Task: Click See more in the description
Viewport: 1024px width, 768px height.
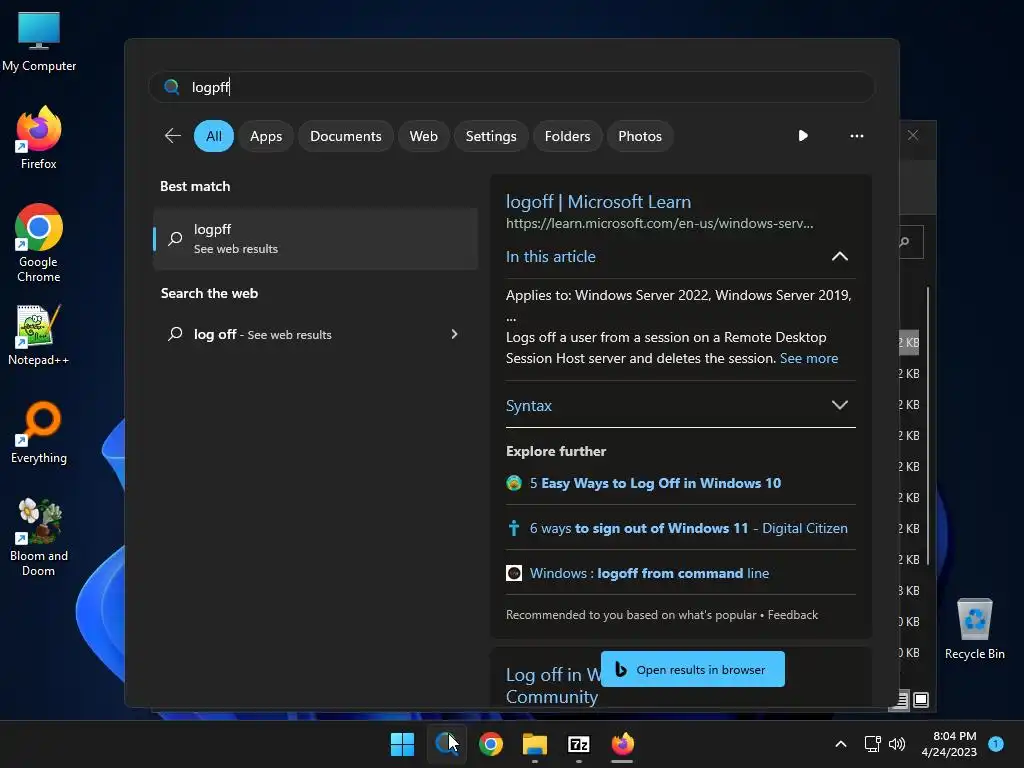Action: (808, 359)
